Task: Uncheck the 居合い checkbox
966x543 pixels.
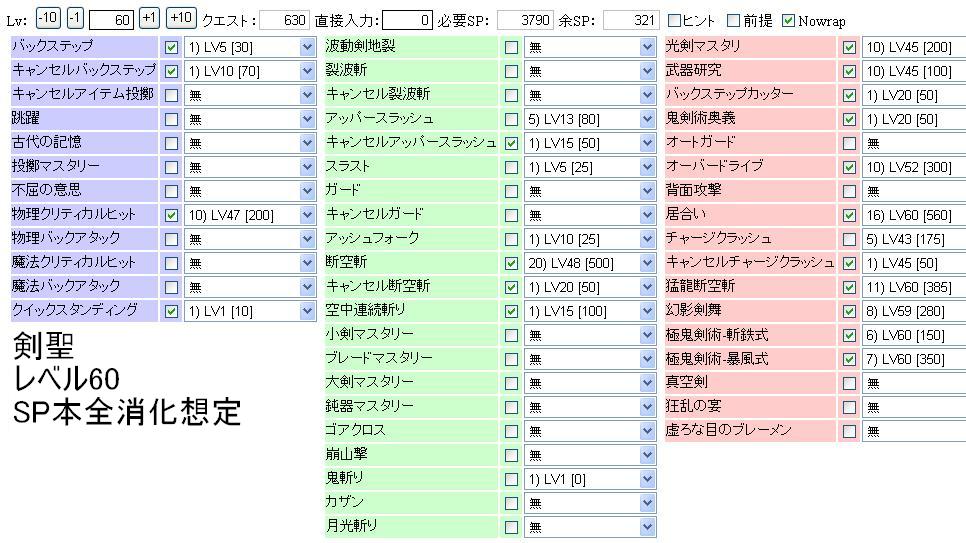Action: click(x=850, y=216)
